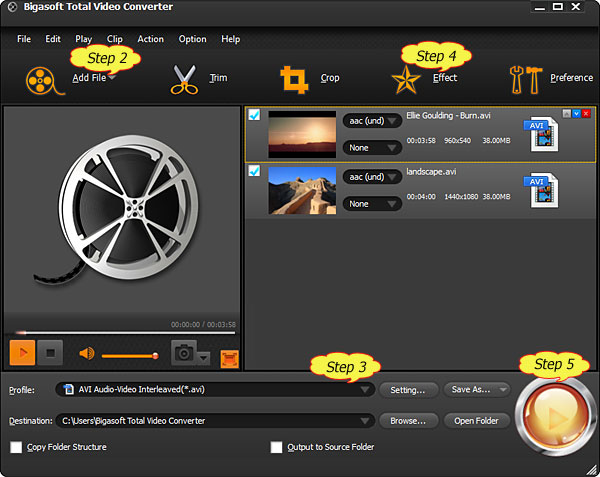Toggle full screen preview icon
Viewport: 600px width, 477px height.
pyautogui.click(x=230, y=359)
